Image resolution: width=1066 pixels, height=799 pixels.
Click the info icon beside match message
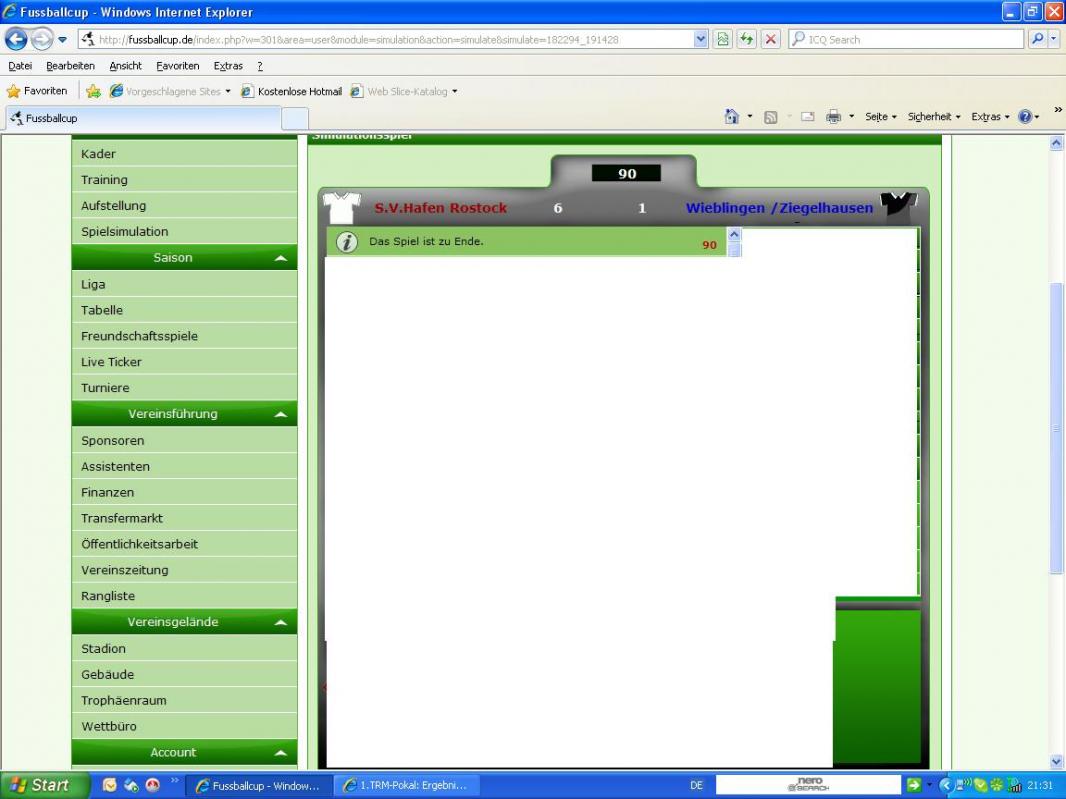click(347, 242)
